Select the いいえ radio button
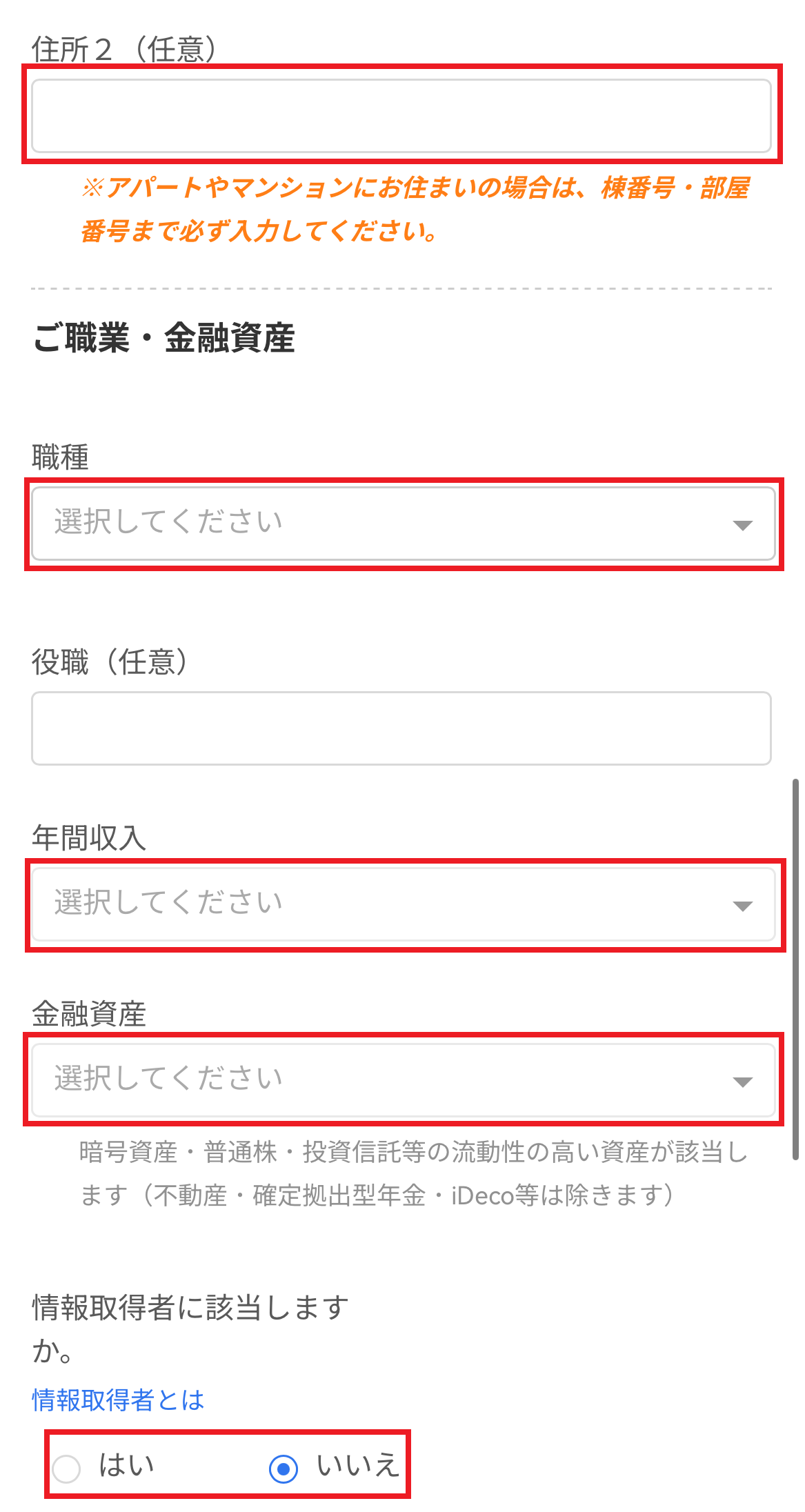The width and height of the screenshot is (805, 1512). pyautogui.click(x=284, y=1469)
